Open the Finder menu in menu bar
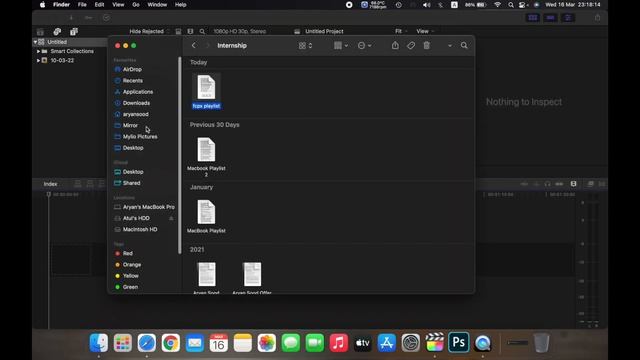Screen dimensions: 640x360 tap(61, 5)
